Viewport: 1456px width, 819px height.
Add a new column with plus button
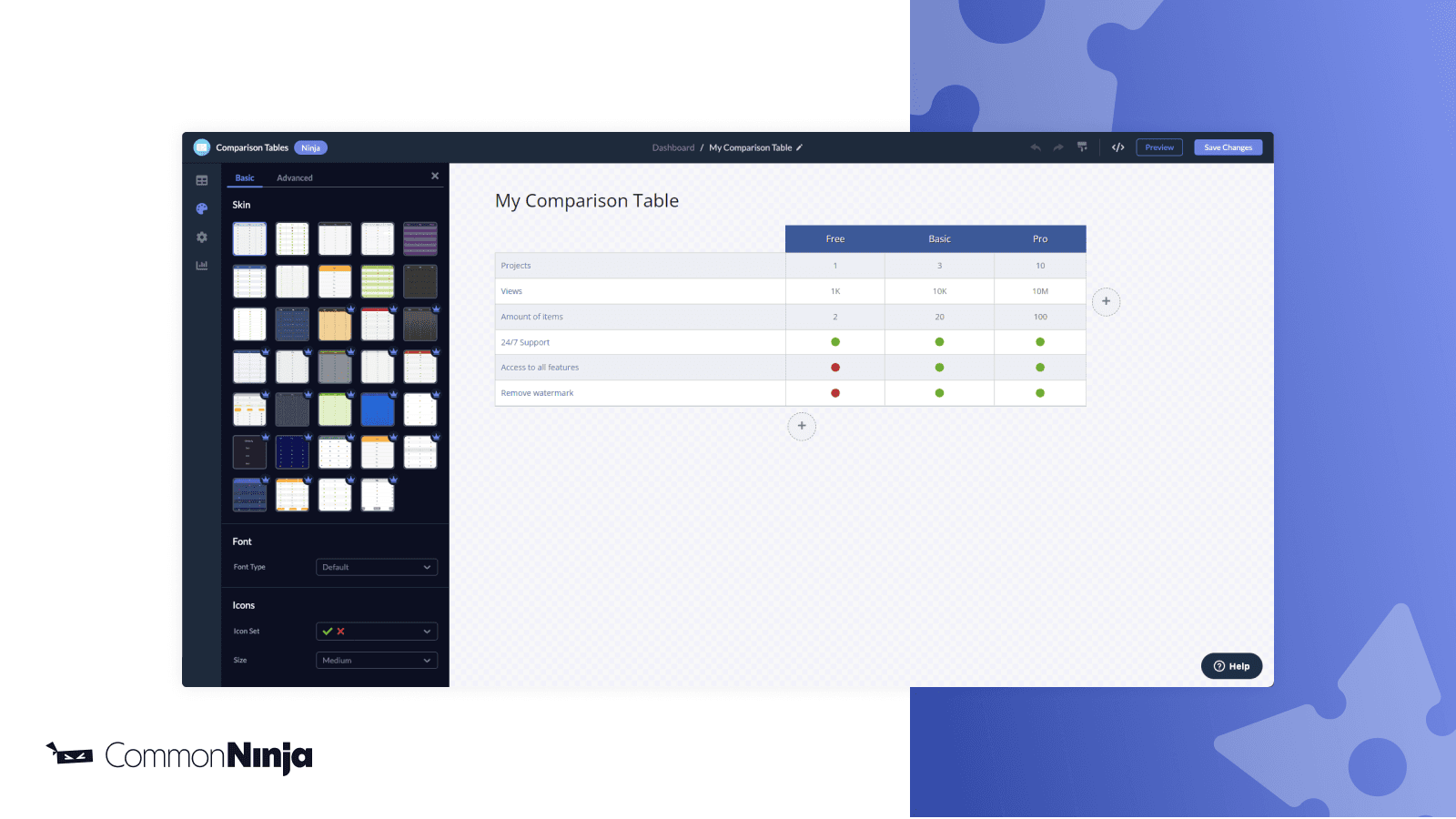[x=1106, y=301]
